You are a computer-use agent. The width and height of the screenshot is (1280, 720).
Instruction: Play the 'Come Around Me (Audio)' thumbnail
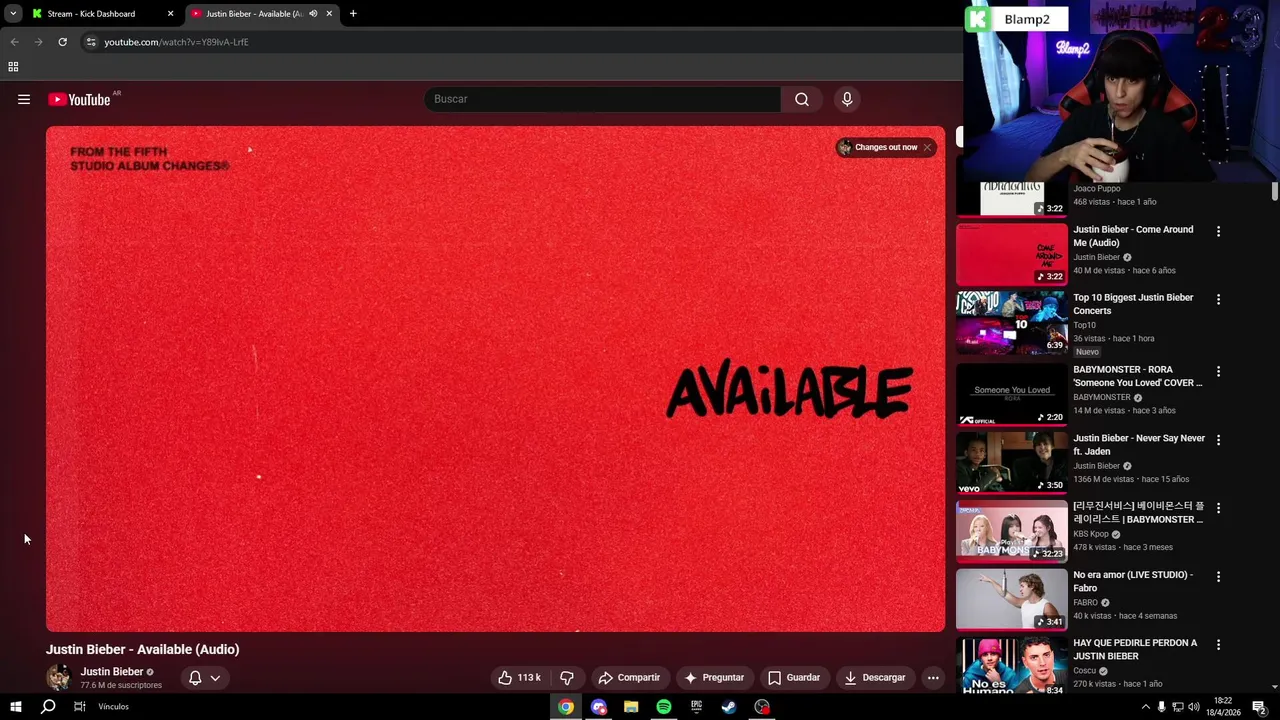coord(1011,254)
